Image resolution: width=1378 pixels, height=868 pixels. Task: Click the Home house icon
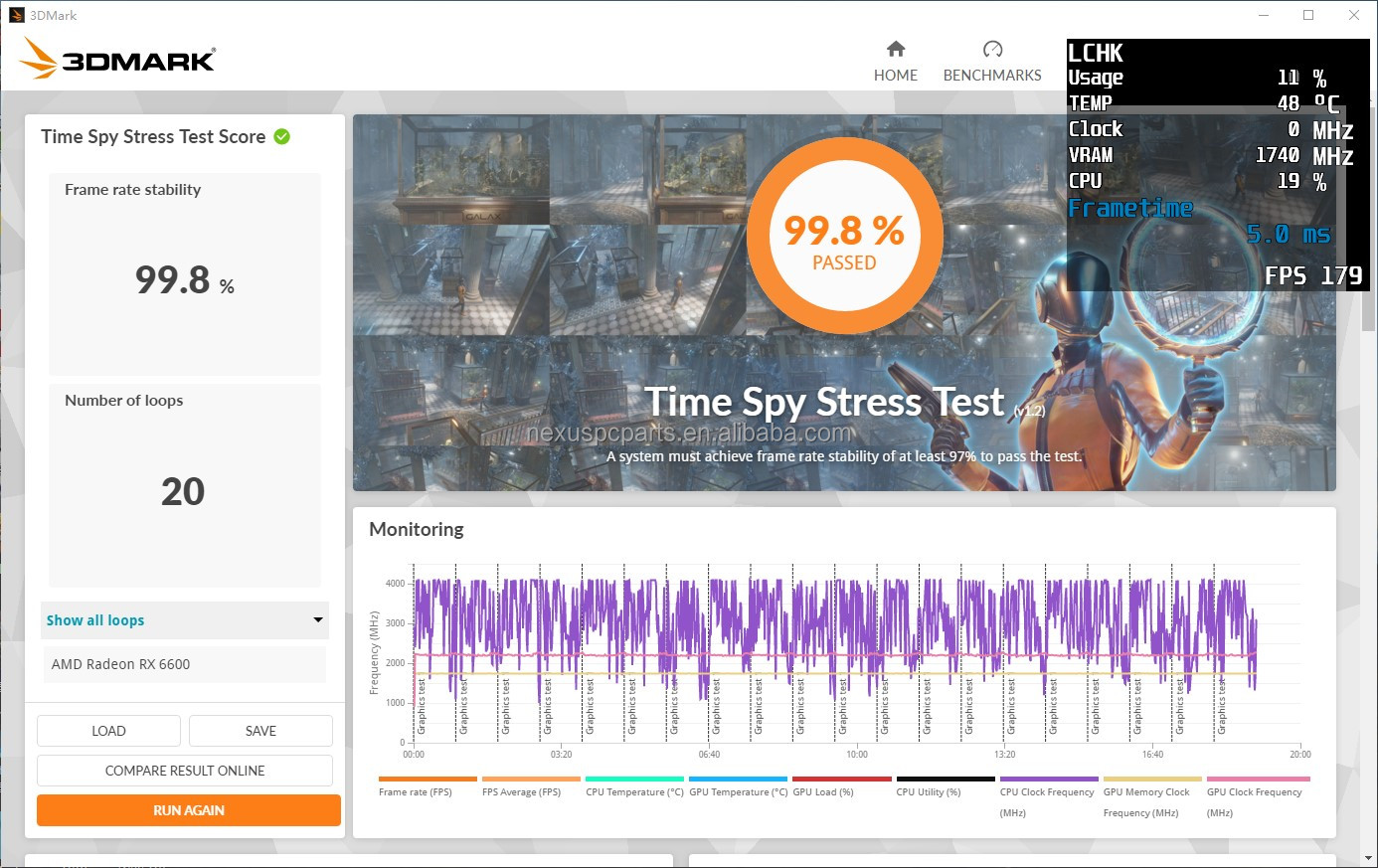point(896,49)
